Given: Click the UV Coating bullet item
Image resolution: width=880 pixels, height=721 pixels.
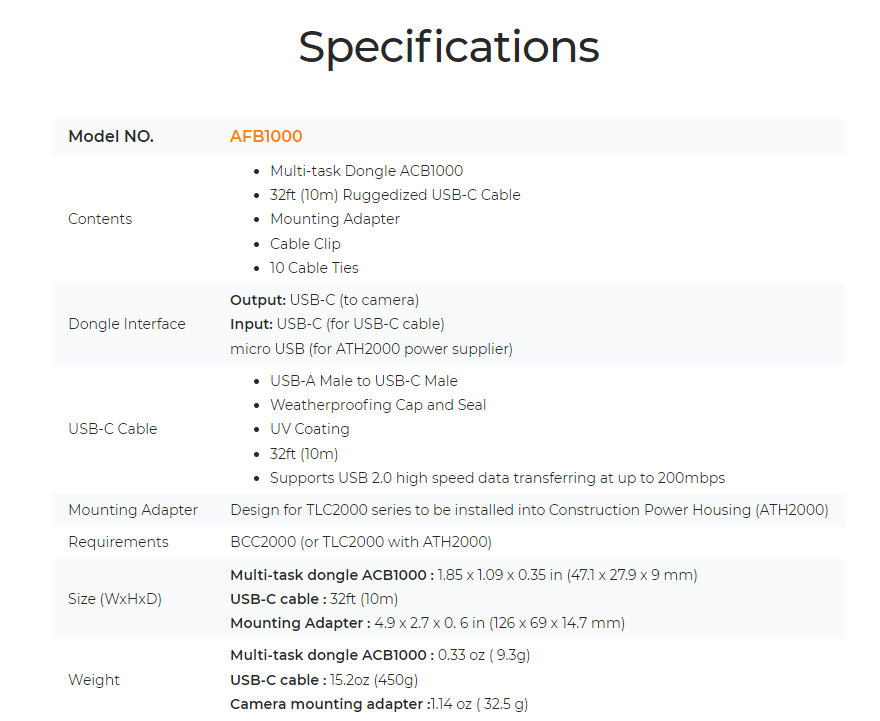Looking at the screenshot, I should coord(309,429).
